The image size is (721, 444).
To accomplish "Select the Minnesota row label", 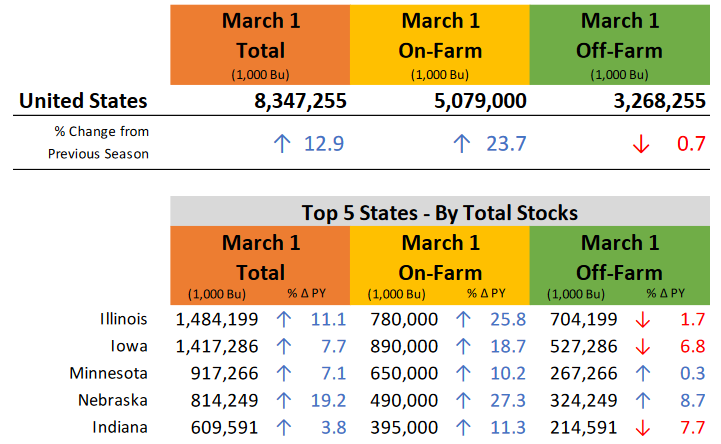I will click(x=109, y=373).
